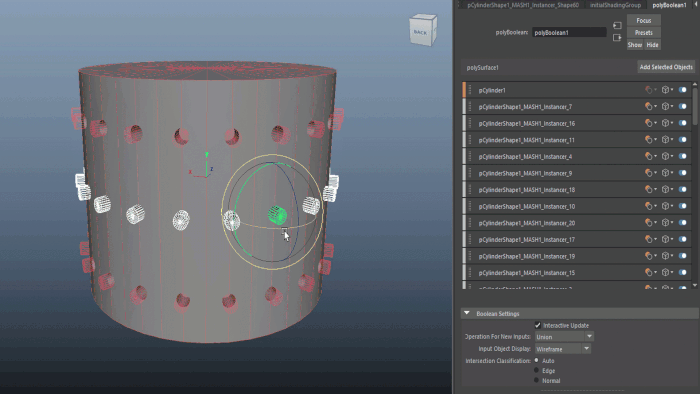Select the Edge intersection classification radio
Screen dimensions: 700x394
coord(537,370)
